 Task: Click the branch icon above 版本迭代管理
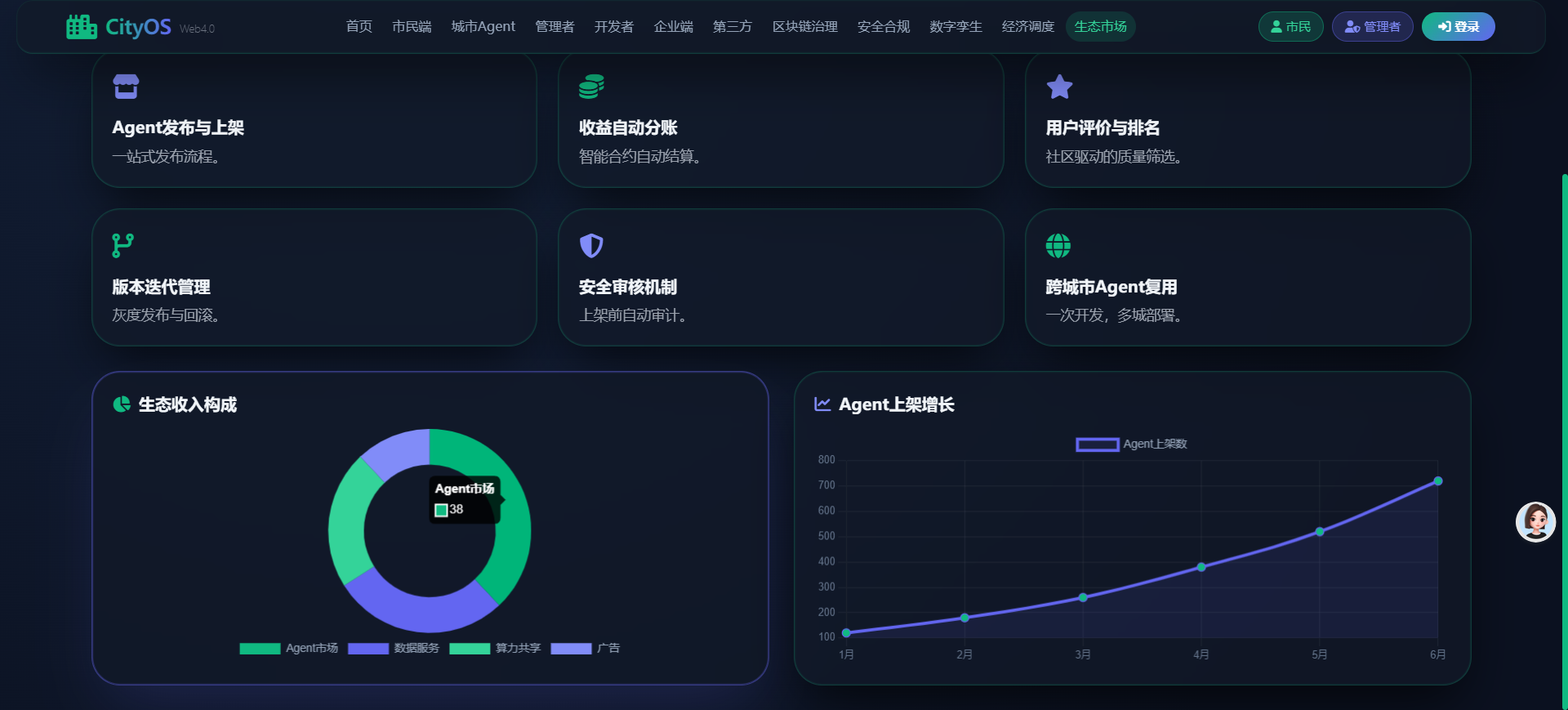pos(122,245)
